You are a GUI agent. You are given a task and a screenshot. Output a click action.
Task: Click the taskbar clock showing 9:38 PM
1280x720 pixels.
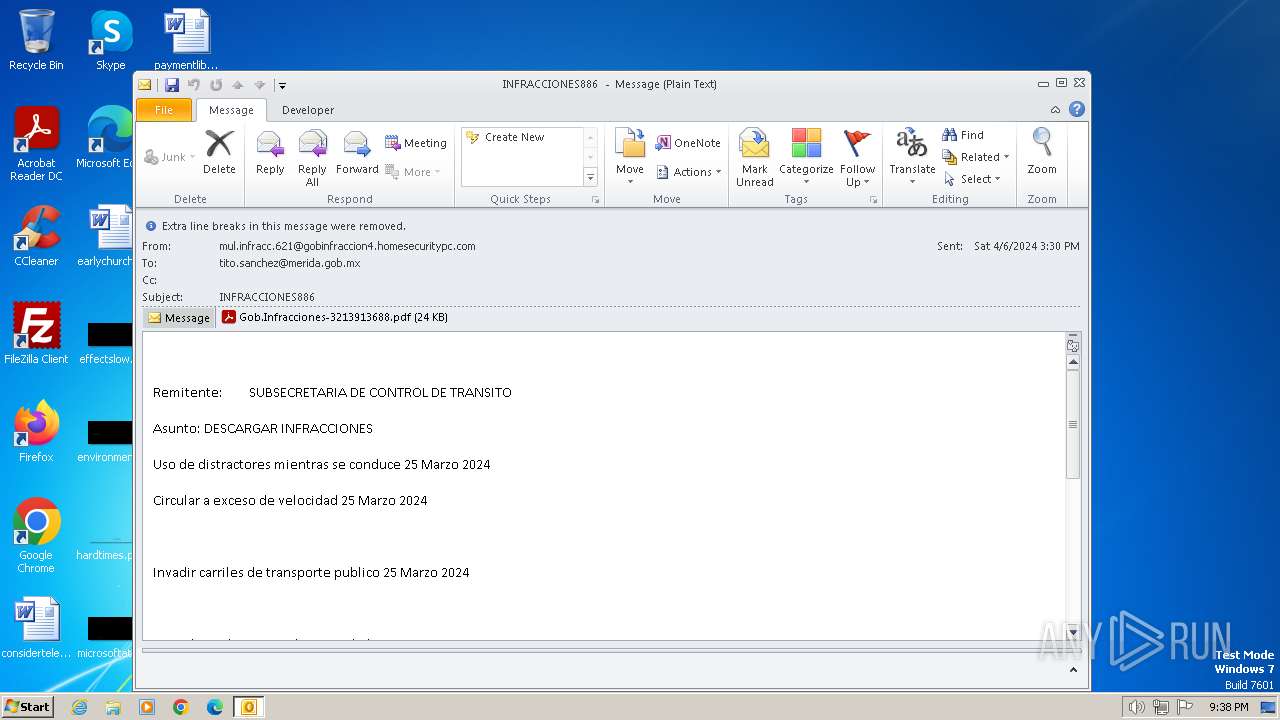point(1228,707)
